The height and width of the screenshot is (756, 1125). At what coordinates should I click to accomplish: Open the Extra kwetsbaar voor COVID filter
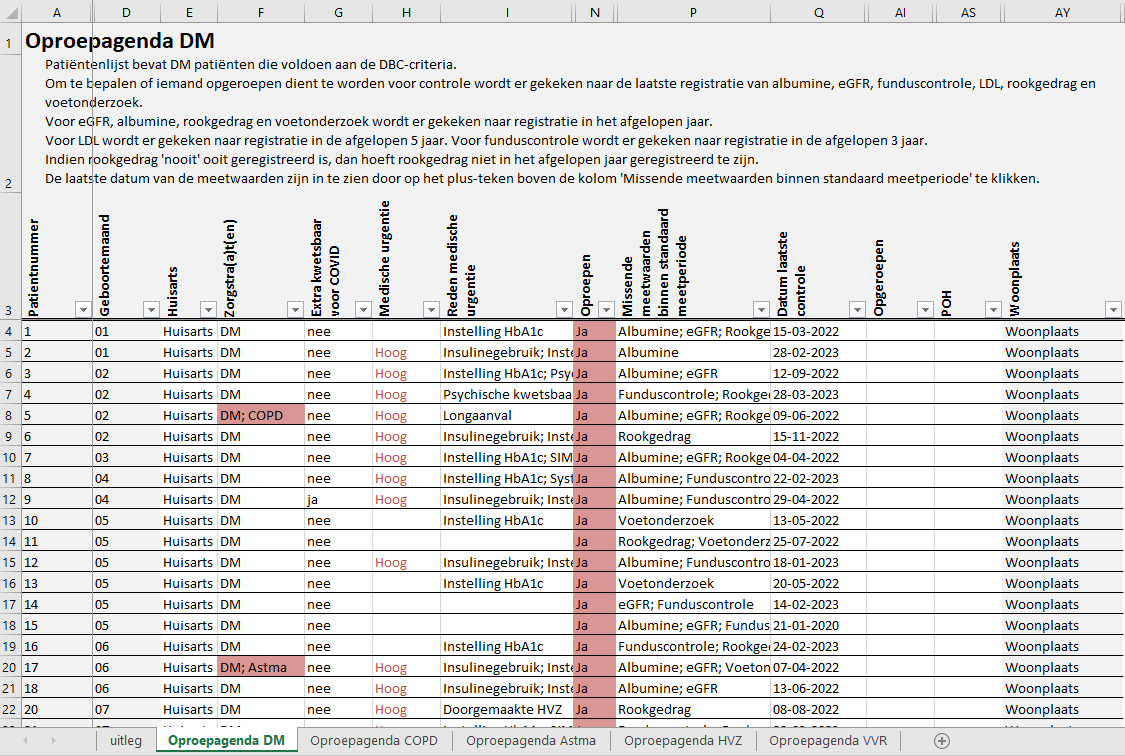[x=363, y=310]
